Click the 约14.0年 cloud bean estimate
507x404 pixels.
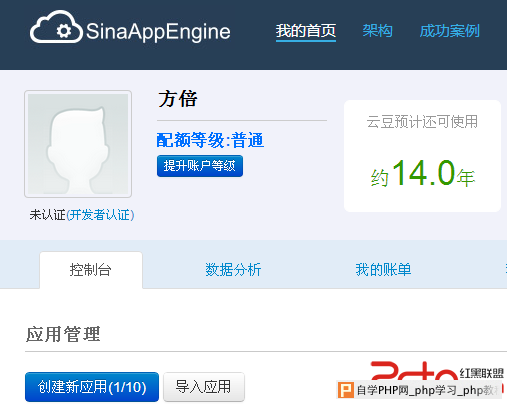(423, 174)
